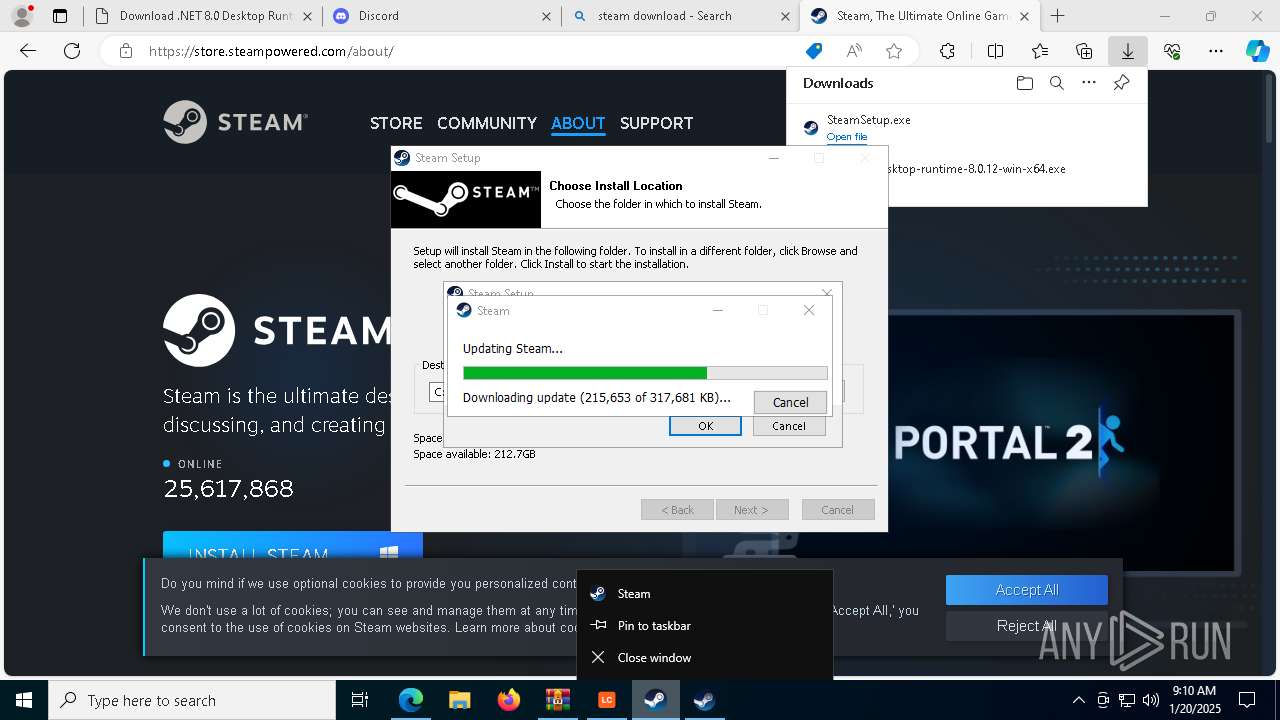Screen dimensions: 1280x720
Task: Click the Steam logo on website header
Action: 236,122
